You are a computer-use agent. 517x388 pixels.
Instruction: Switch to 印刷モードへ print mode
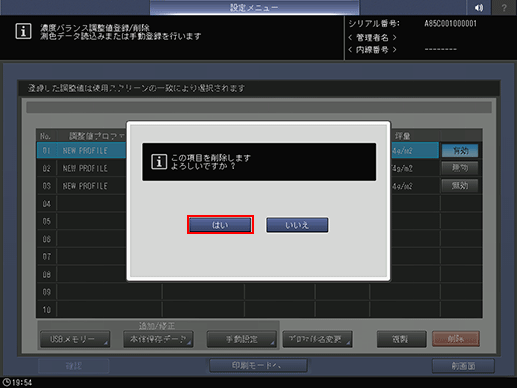[x=258, y=366]
